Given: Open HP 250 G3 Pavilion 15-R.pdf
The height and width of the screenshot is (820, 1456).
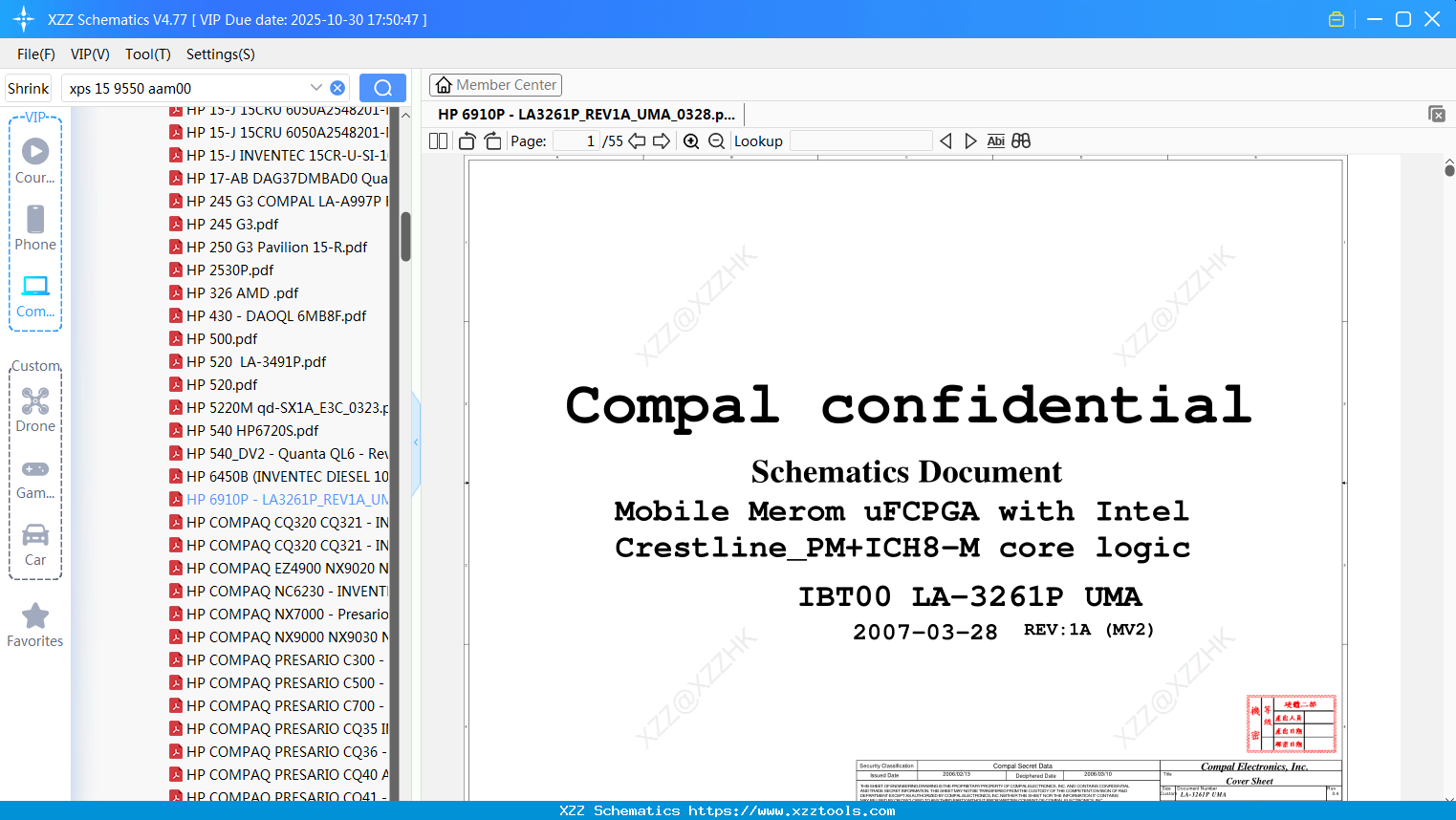Looking at the screenshot, I should [268, 247].
